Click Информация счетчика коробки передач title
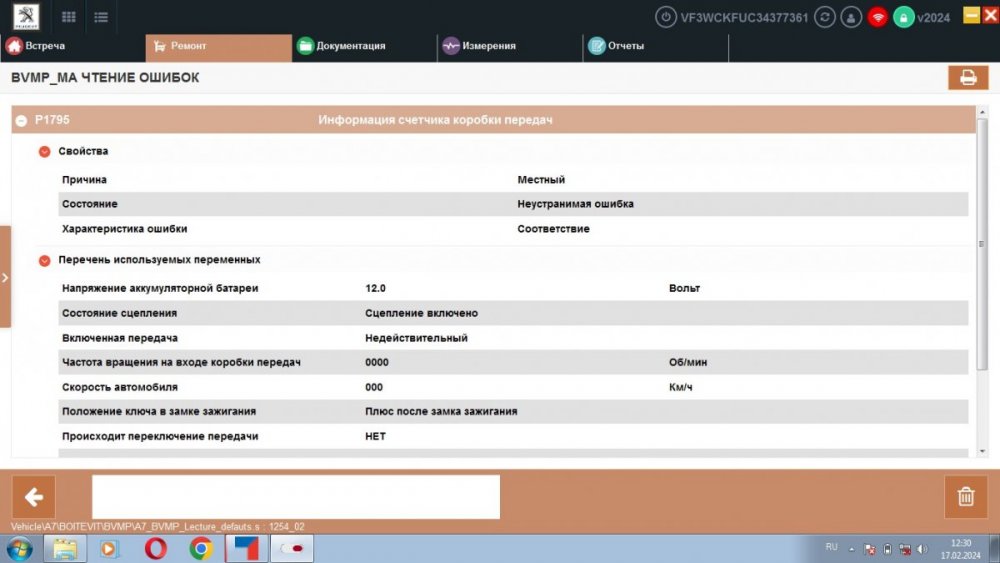1000x563 pixels. click(x=435, y=120)
